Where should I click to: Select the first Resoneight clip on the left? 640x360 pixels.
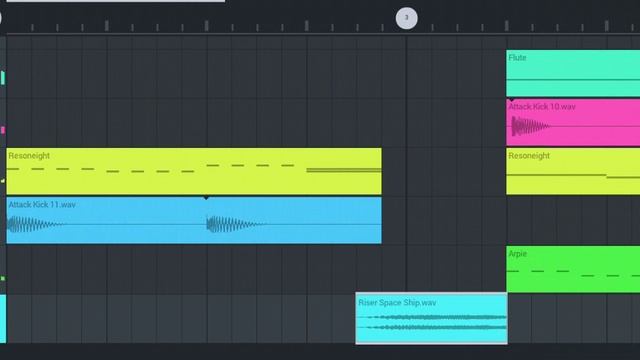pyautogui.click(x=194, y=171)
